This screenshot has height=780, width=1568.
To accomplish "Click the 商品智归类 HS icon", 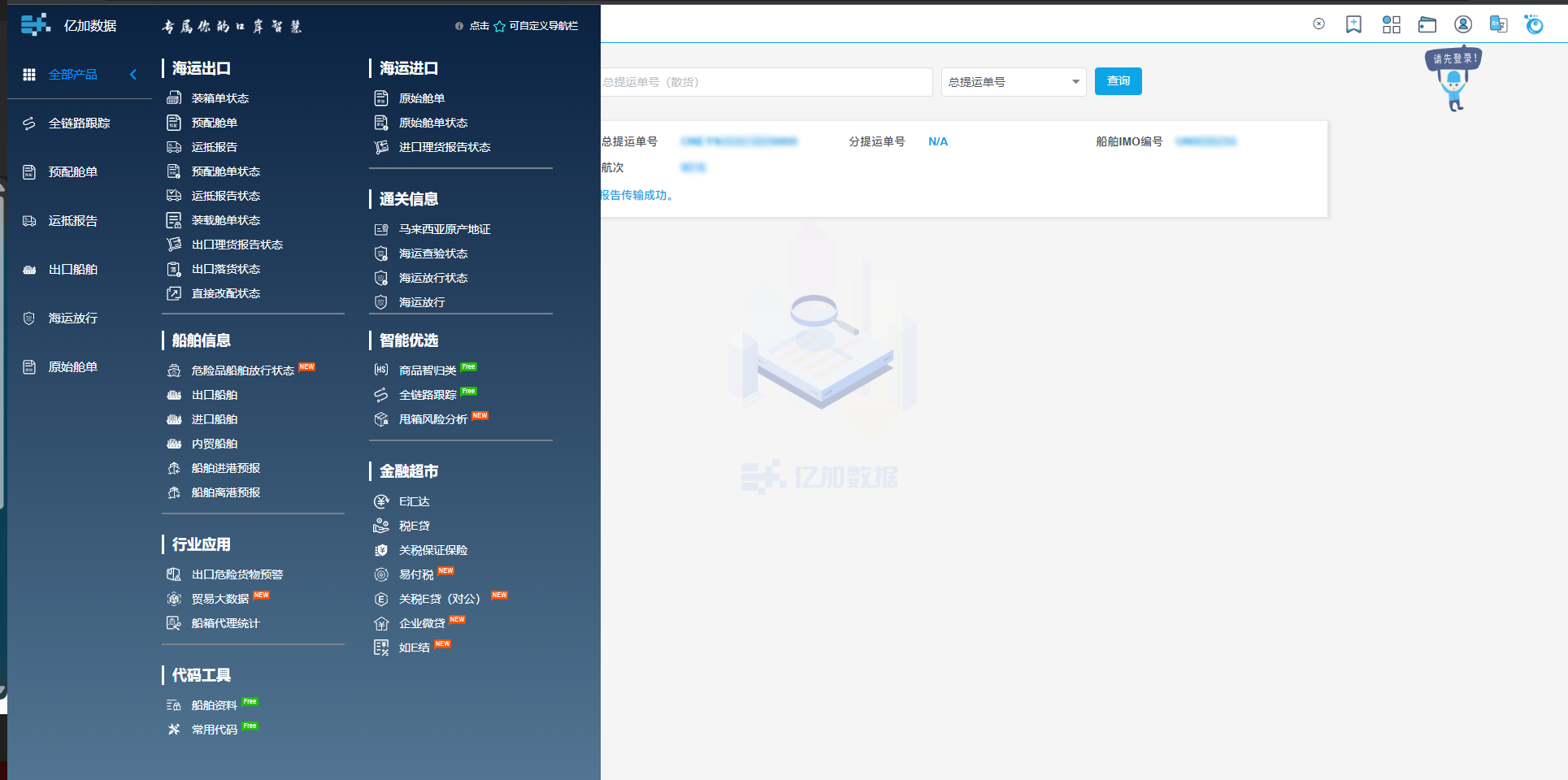I will pos(381,370).
